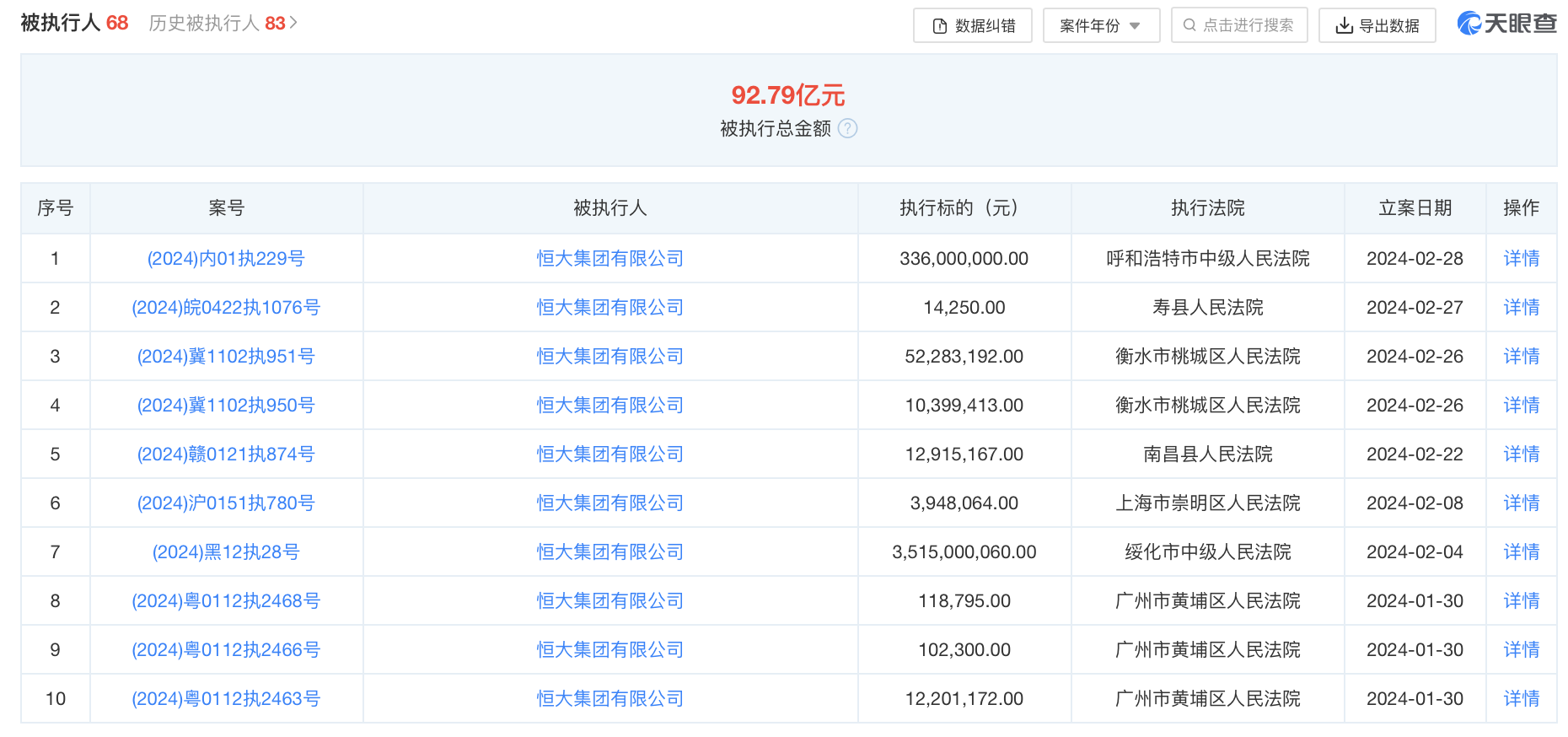Expand the 历史被执行人 83 chevron
Image resolution: width=1568 pixels, height=737 pixels.
point(293,23)
